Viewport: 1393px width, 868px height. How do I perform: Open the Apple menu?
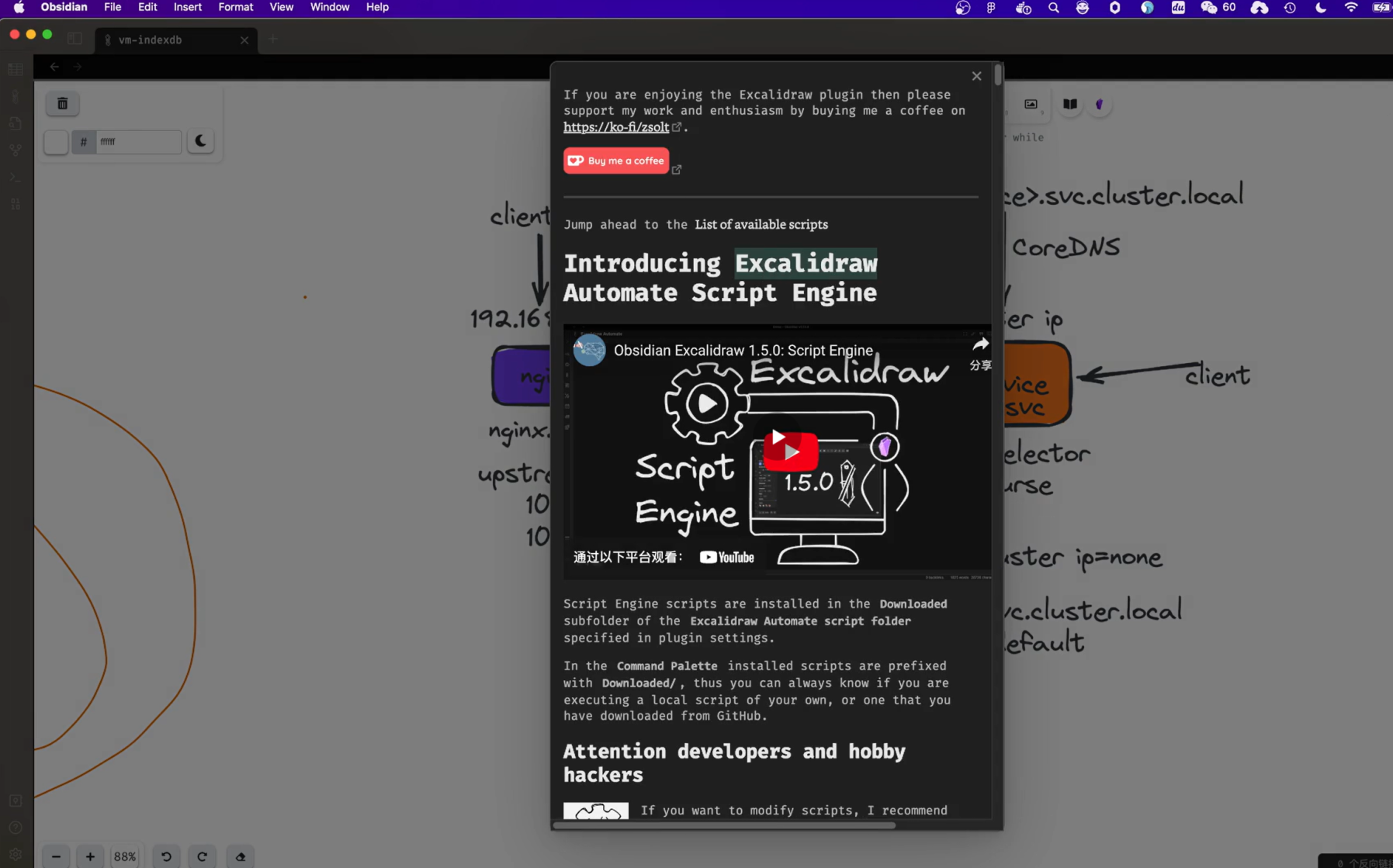point(19,7)
